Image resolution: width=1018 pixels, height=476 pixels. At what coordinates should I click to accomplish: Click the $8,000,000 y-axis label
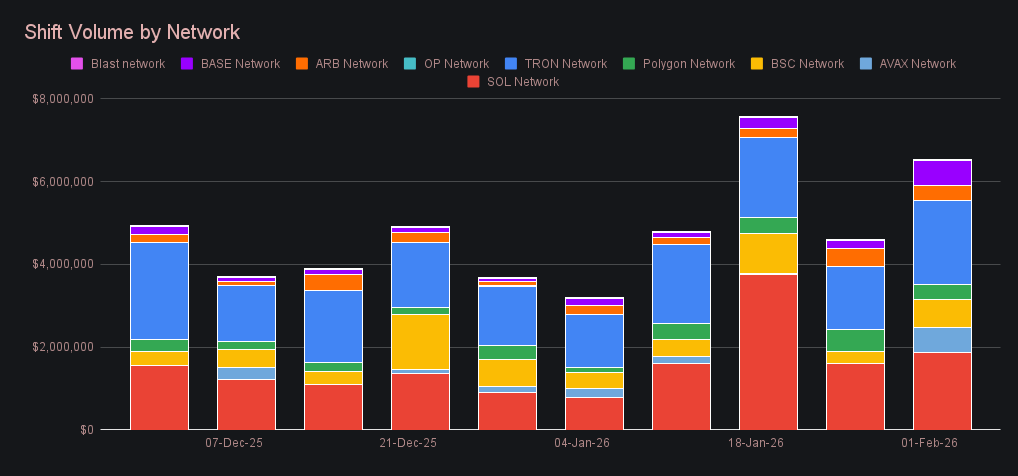[64, 99]
